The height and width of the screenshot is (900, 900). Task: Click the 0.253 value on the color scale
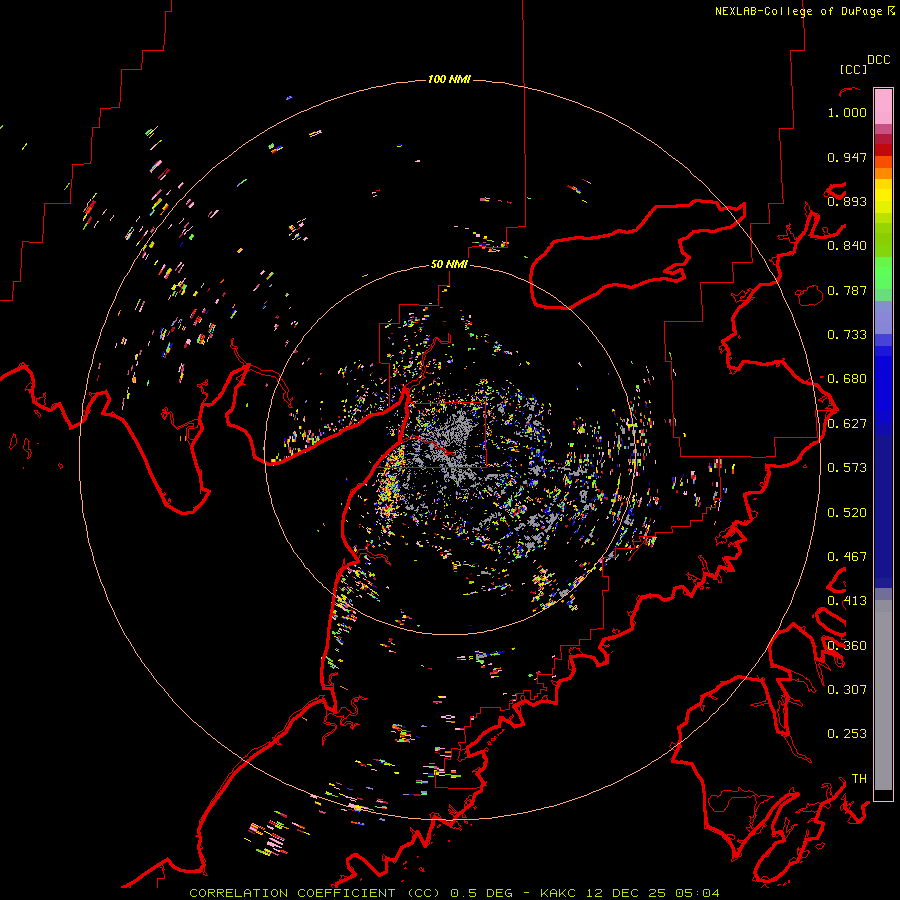click(847, 734)
